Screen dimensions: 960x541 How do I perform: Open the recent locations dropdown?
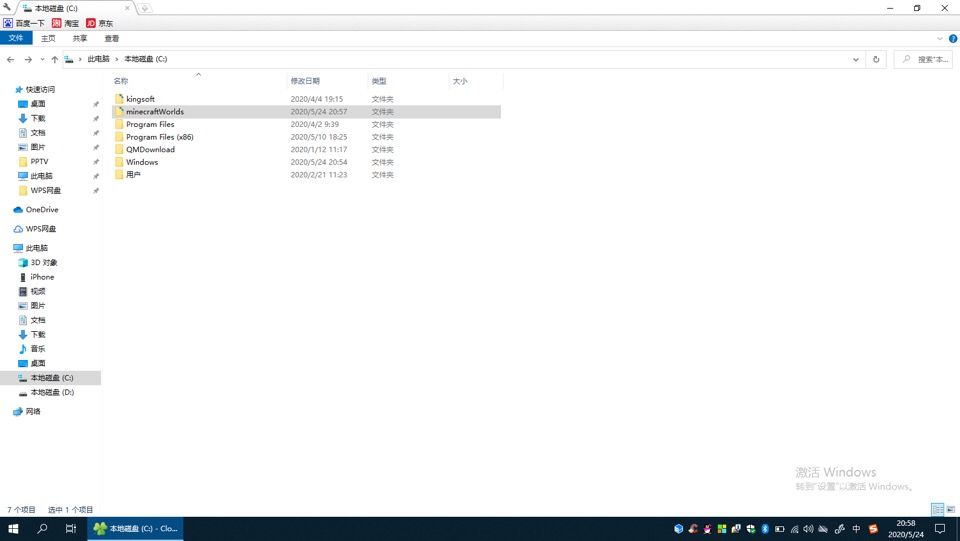click(x=42, y=59)
